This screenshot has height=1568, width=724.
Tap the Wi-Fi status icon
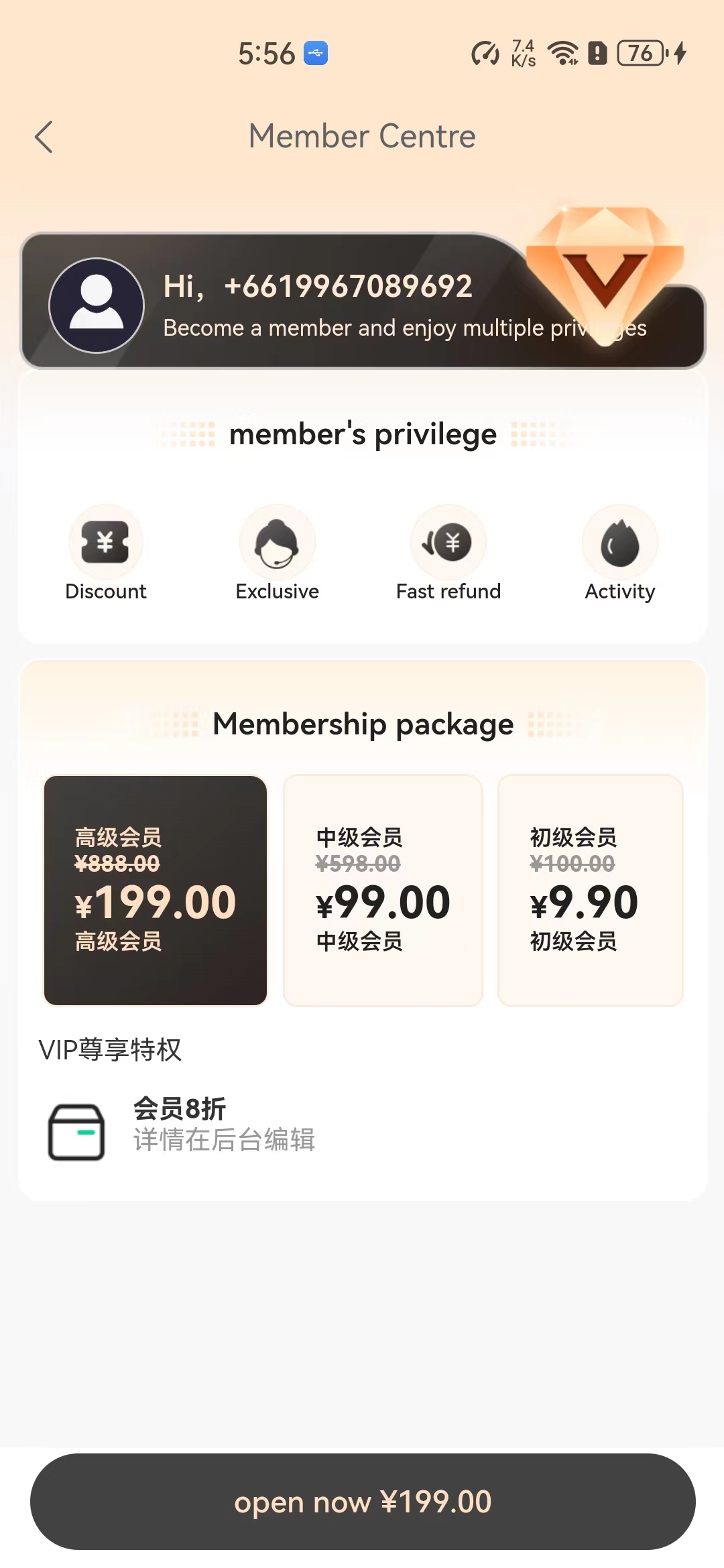pyautogui.click(x=562, y=53)
